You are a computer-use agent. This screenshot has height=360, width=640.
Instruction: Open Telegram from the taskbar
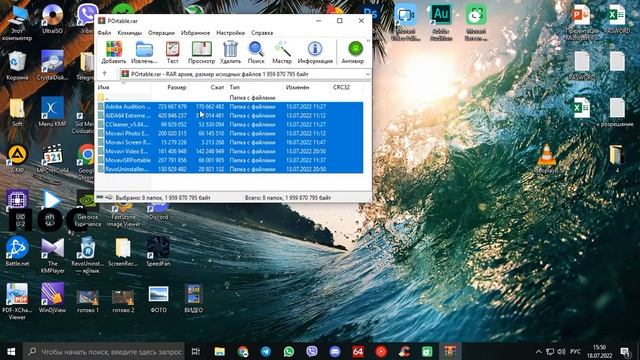266,351
